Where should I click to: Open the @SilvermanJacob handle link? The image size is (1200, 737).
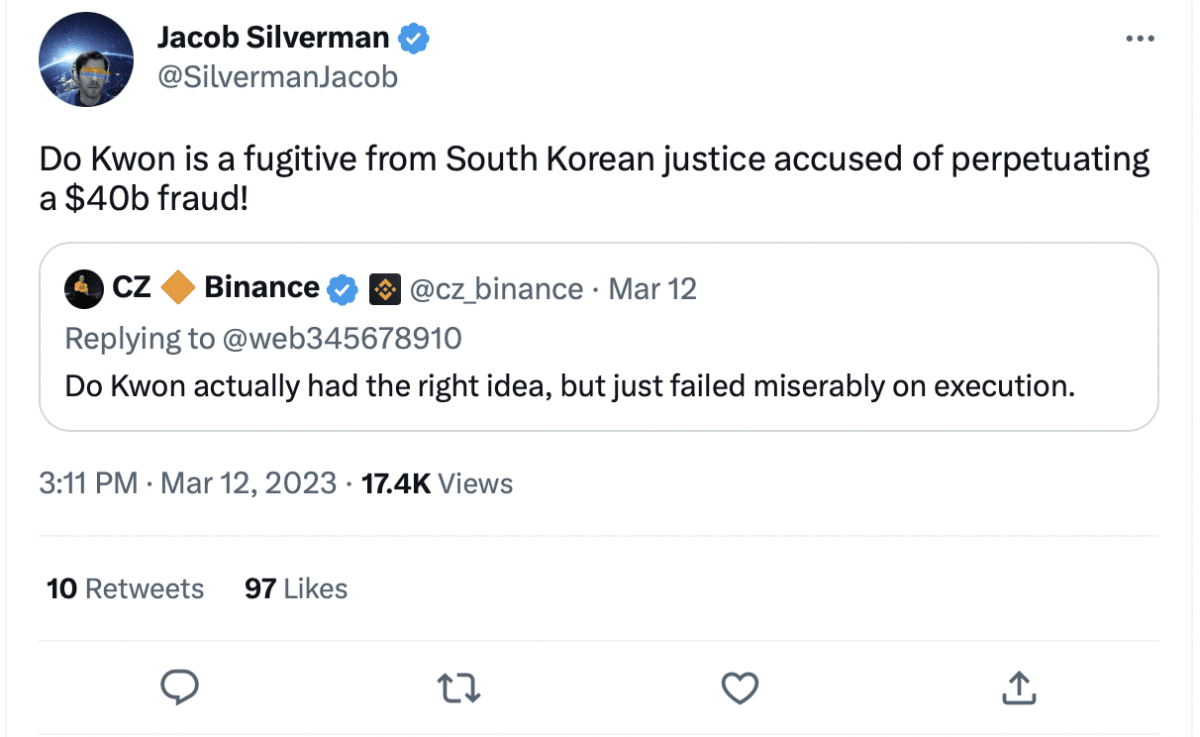tap(277, 77)
